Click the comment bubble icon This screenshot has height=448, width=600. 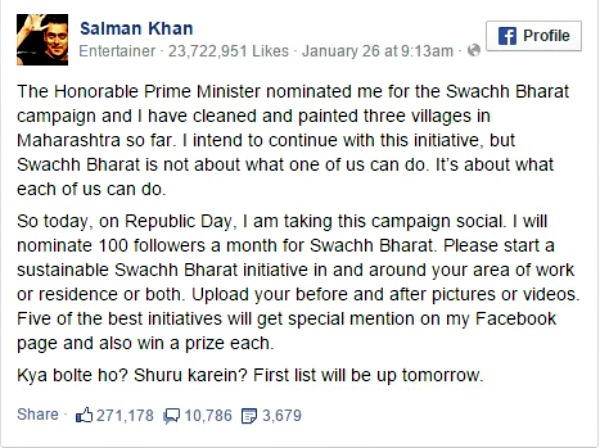(x=171, y=416)
